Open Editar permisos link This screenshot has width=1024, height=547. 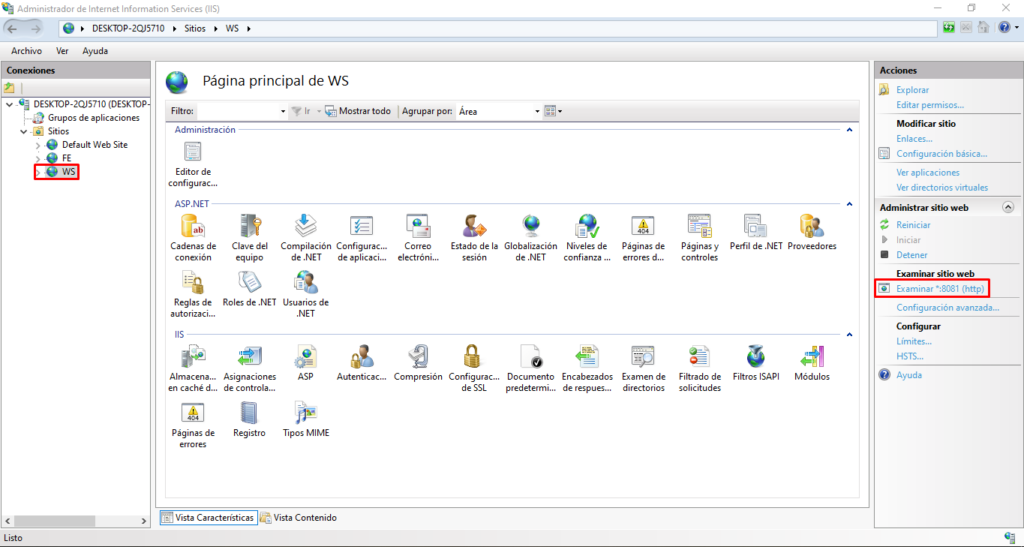click(930, 104)
